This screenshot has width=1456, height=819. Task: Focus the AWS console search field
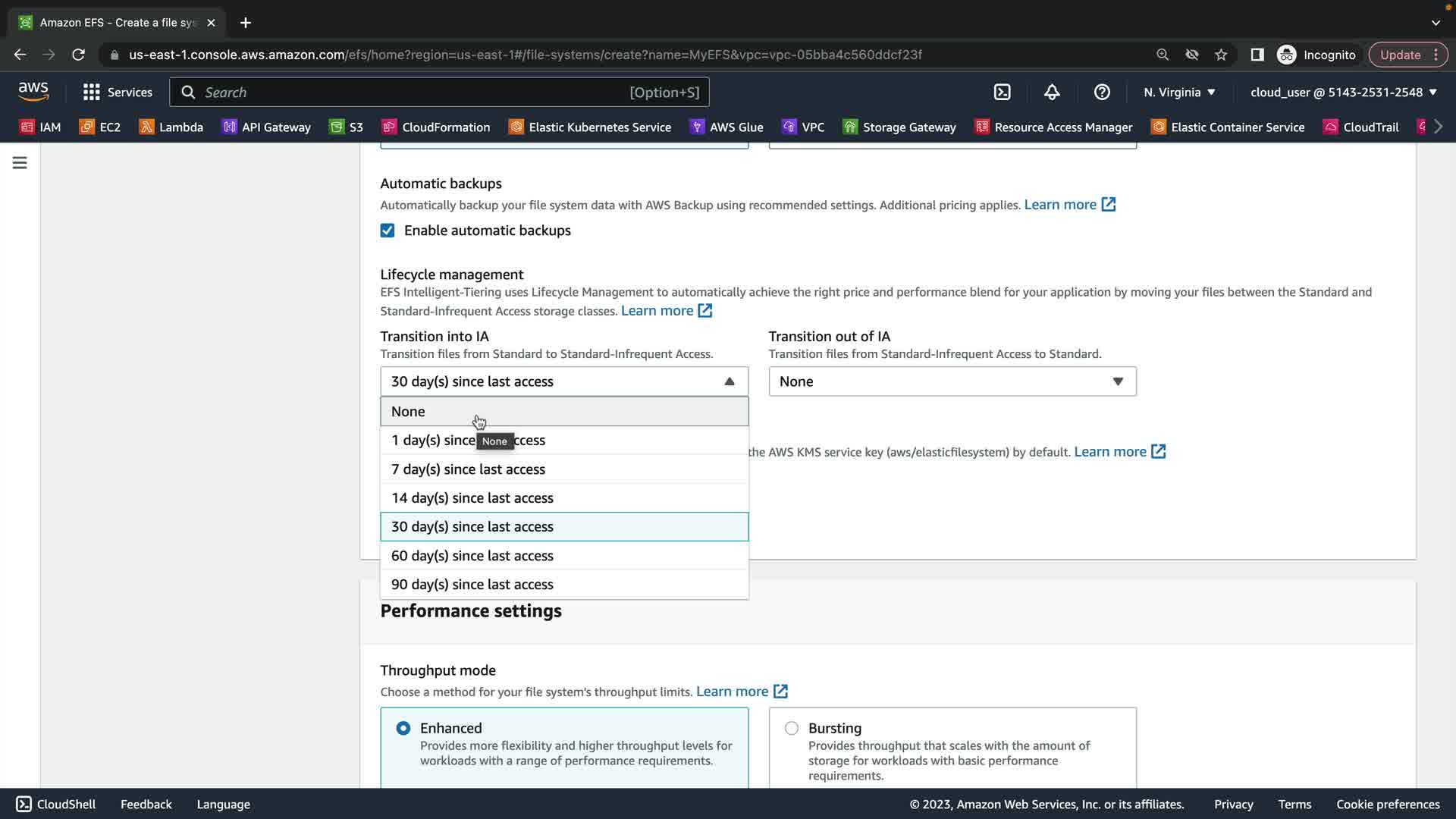pos(417,93)
